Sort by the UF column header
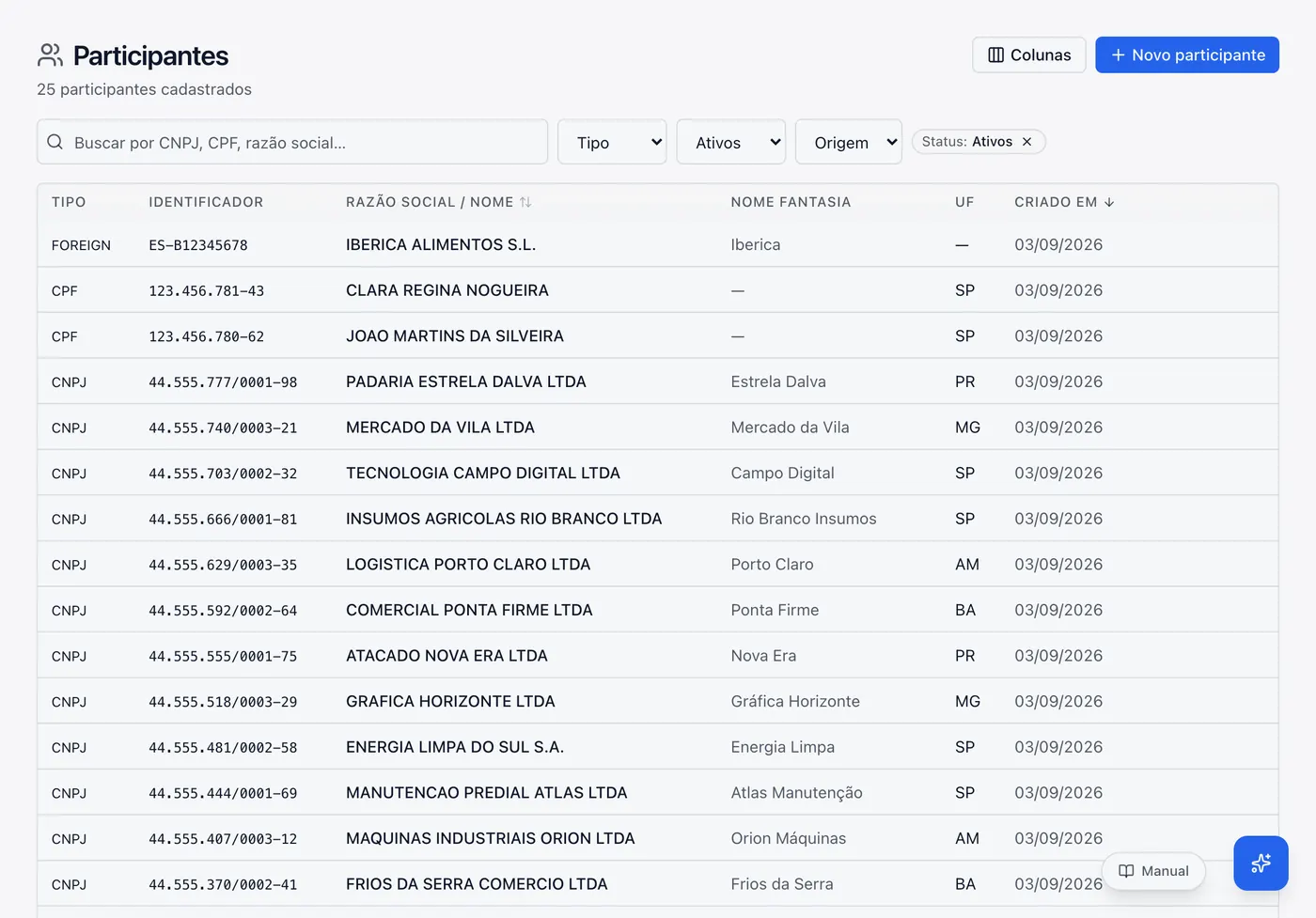 [x=964, y=202]
